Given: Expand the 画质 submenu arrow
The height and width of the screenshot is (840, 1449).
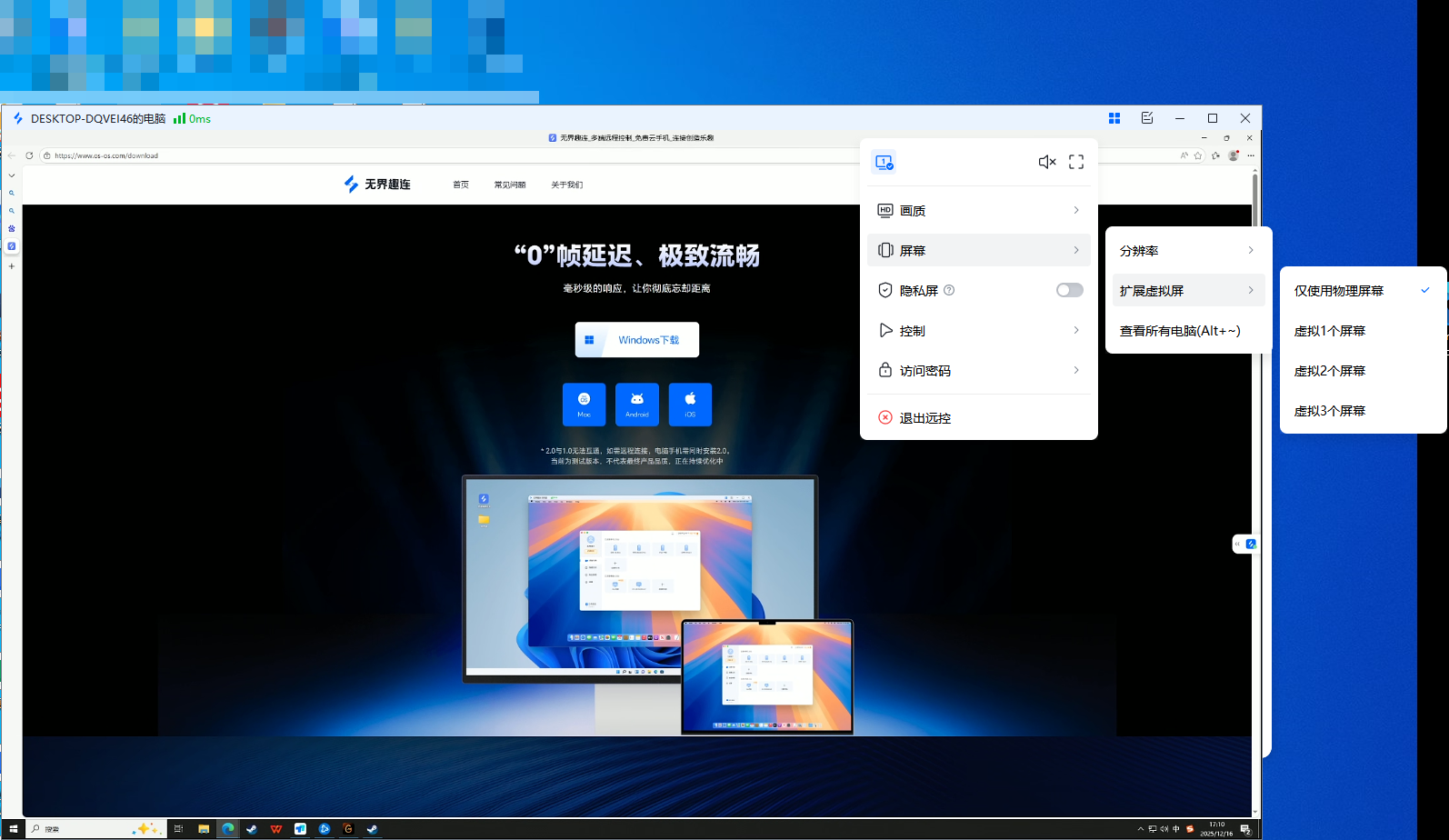Looking at the screenshot, I should (x=1076, y=210).
